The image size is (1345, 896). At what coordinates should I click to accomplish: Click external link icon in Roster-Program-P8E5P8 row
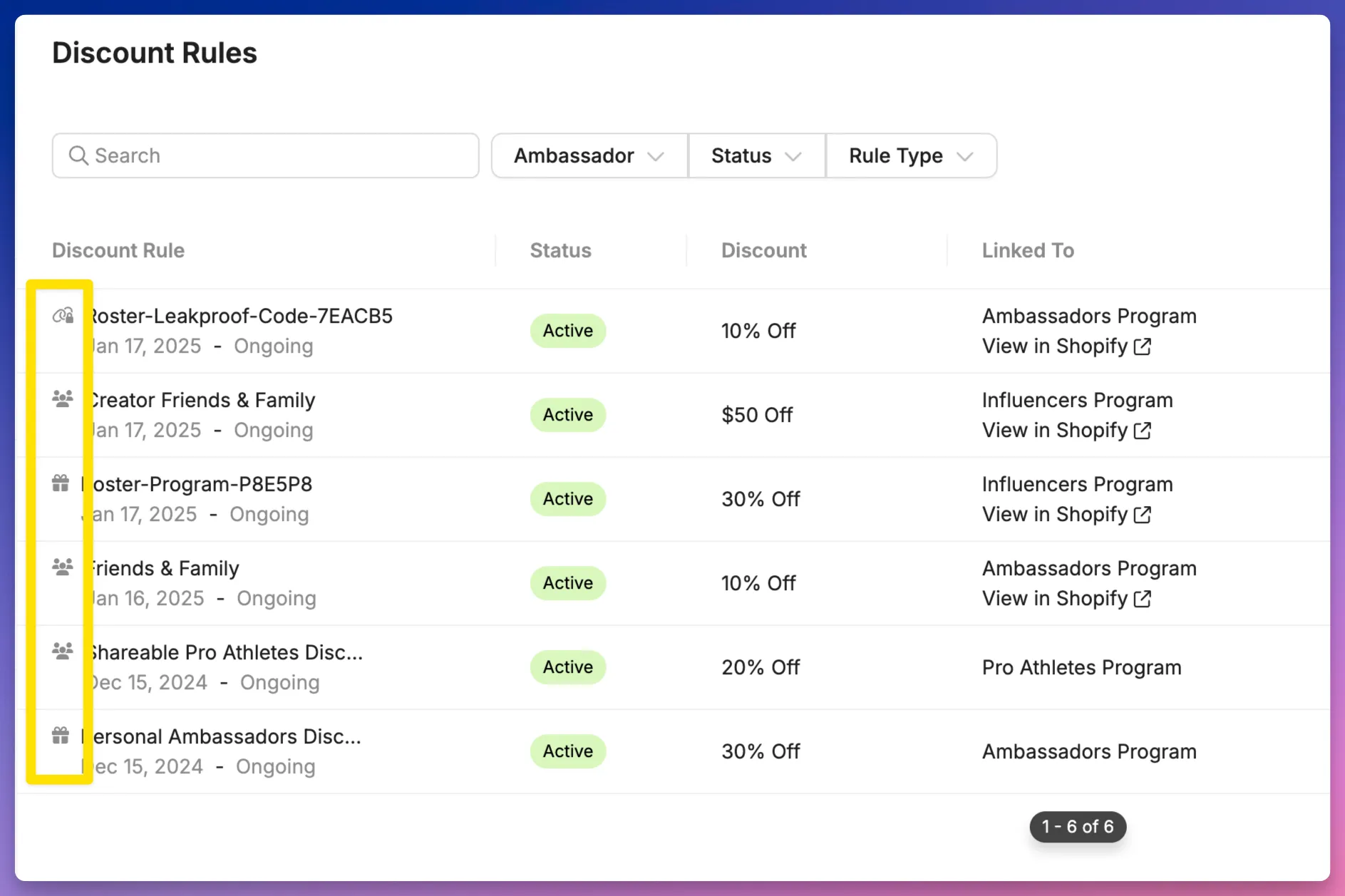1143,515
